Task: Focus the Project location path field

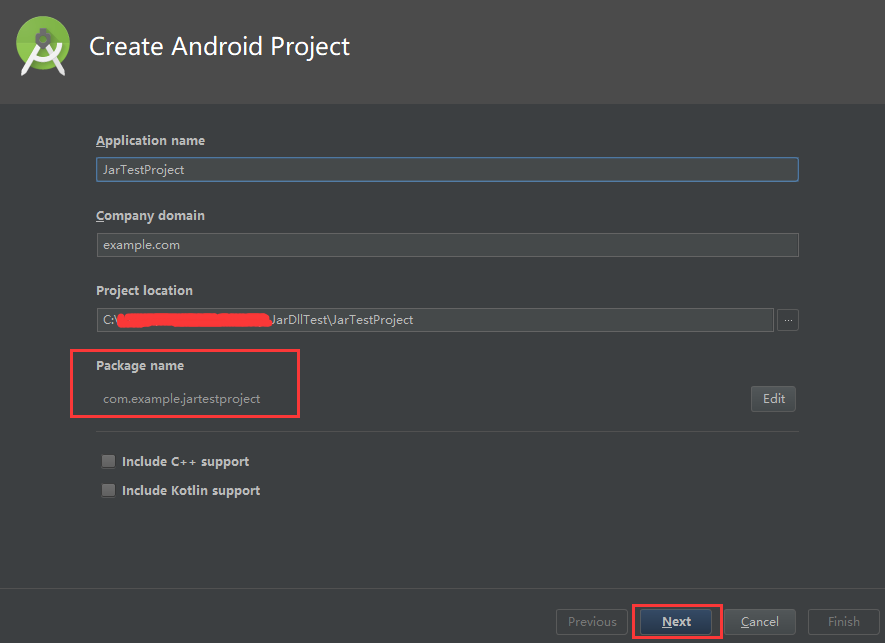Action: pyautogui.click(x=435, y=320)
